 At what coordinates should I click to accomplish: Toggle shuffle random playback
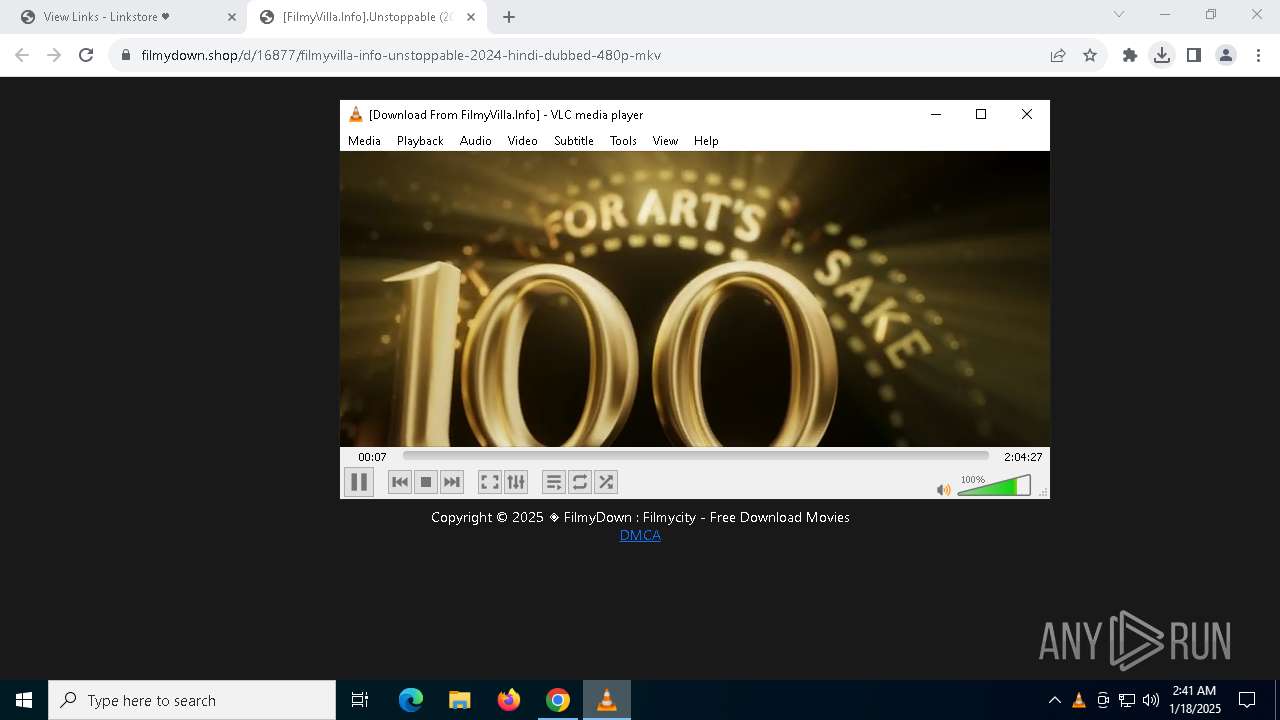tap(606, 482)
